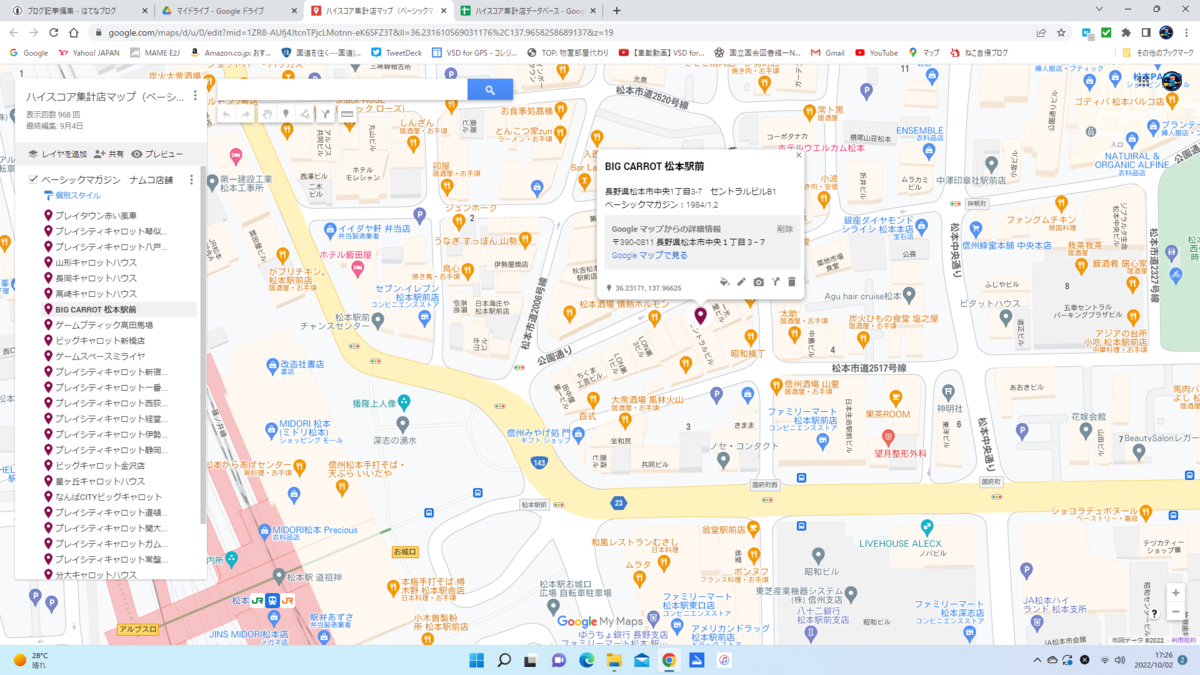Screen dimensions: 1200x675
Task: Click the purple BIG CARROT map marker
Action: (700, 316)
